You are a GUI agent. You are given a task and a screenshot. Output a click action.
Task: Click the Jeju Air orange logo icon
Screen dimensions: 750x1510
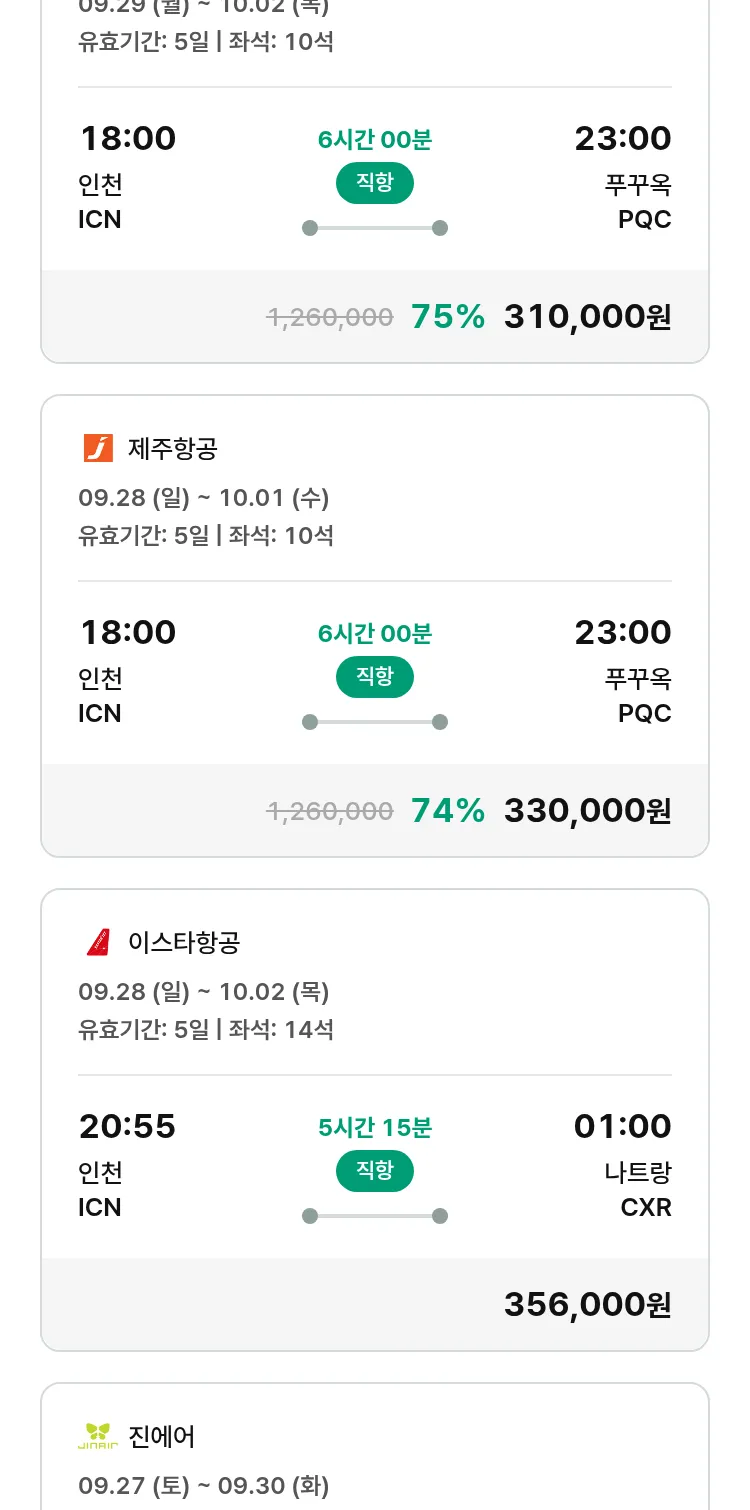click(98, 448)
